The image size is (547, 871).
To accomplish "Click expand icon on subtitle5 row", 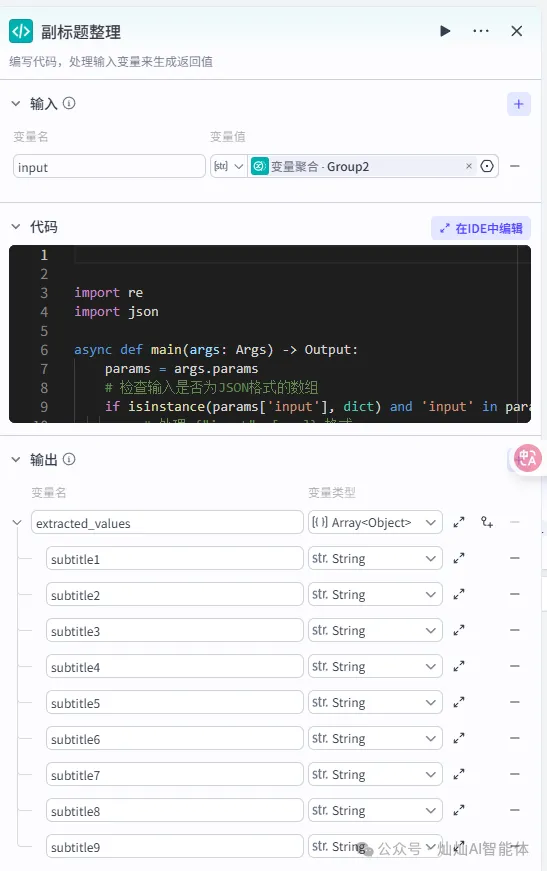I will pyautogui.click(x=459, y=703).
